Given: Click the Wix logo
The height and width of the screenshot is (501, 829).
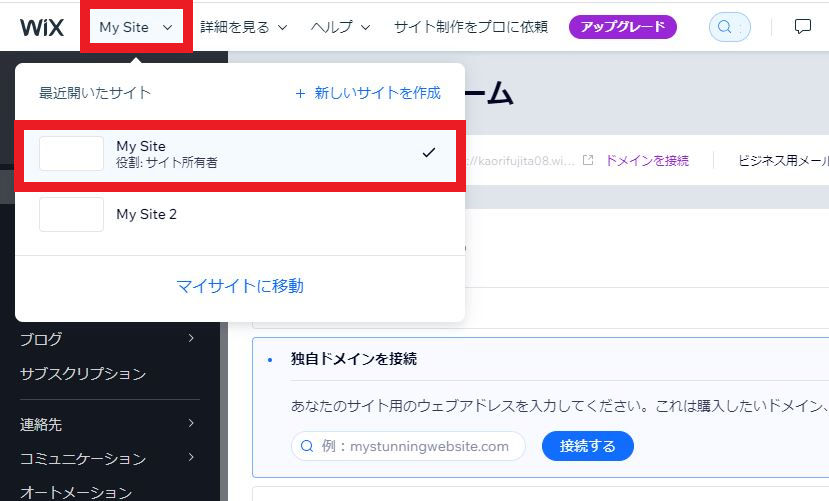Looking at the screenshot, I should point(42,27).
